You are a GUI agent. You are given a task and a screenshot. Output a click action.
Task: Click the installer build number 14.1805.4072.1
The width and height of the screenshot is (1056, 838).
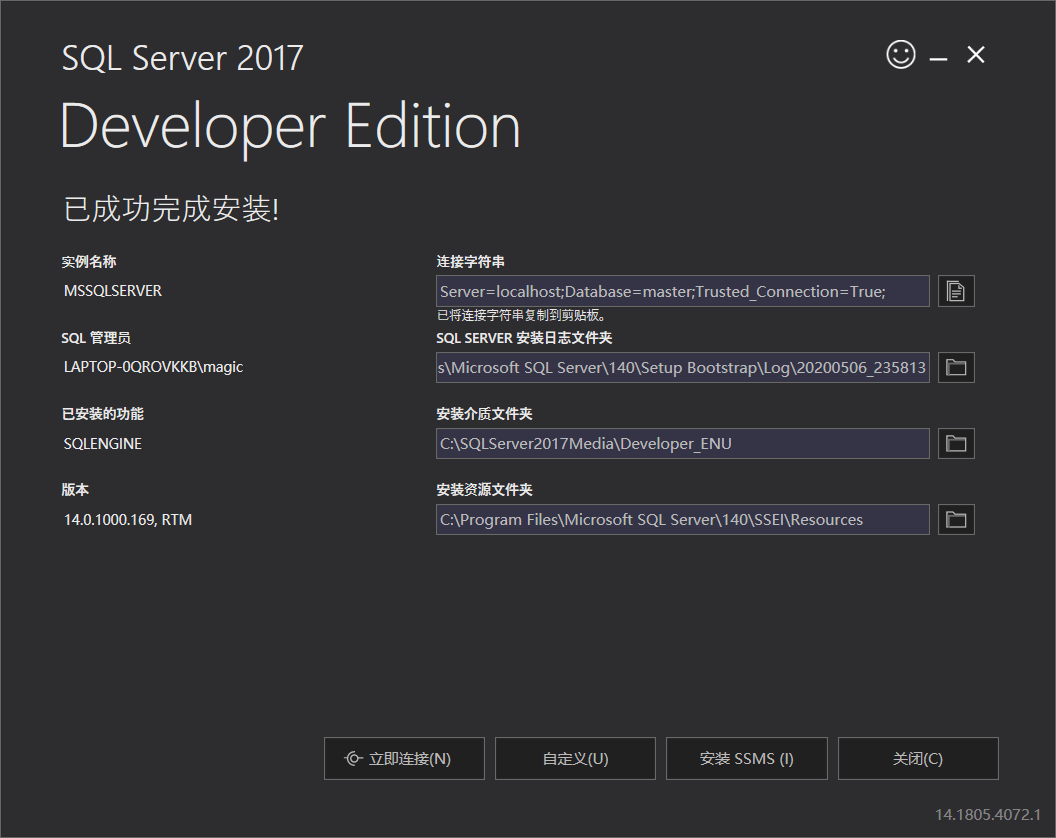click(987, 814)
